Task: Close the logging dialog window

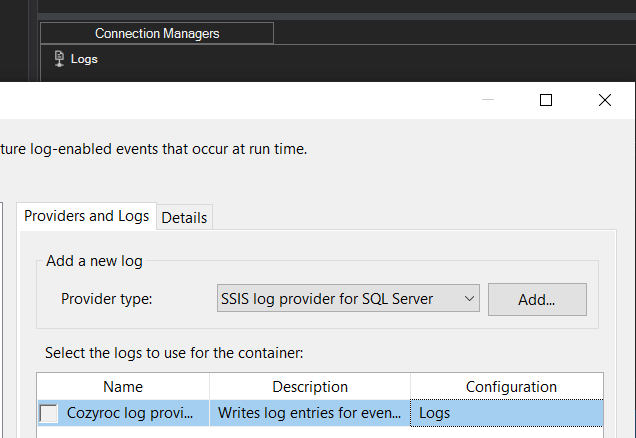Action: pyautogui.click(x=604, y=100)
